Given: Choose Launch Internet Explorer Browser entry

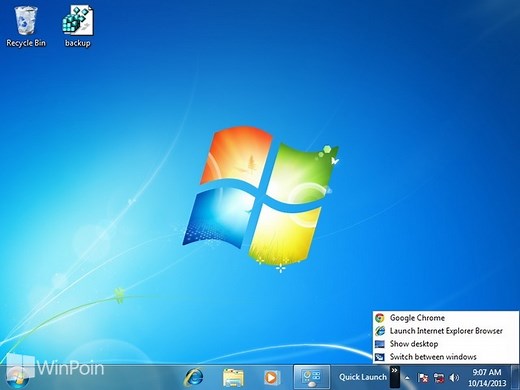Looking at the screenshot, I should coord(446,331).
